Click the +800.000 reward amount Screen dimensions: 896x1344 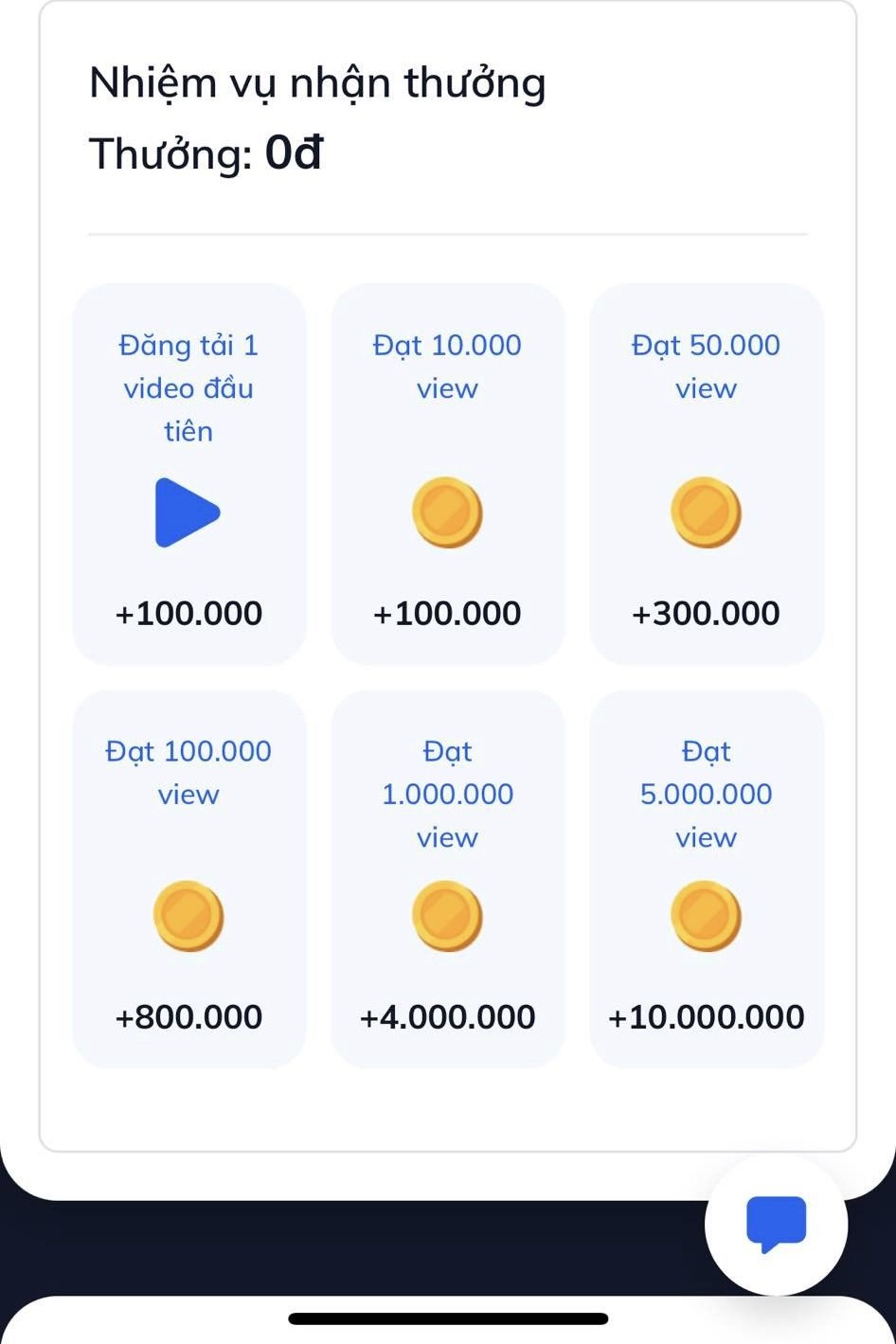[x=188, y=1017]
